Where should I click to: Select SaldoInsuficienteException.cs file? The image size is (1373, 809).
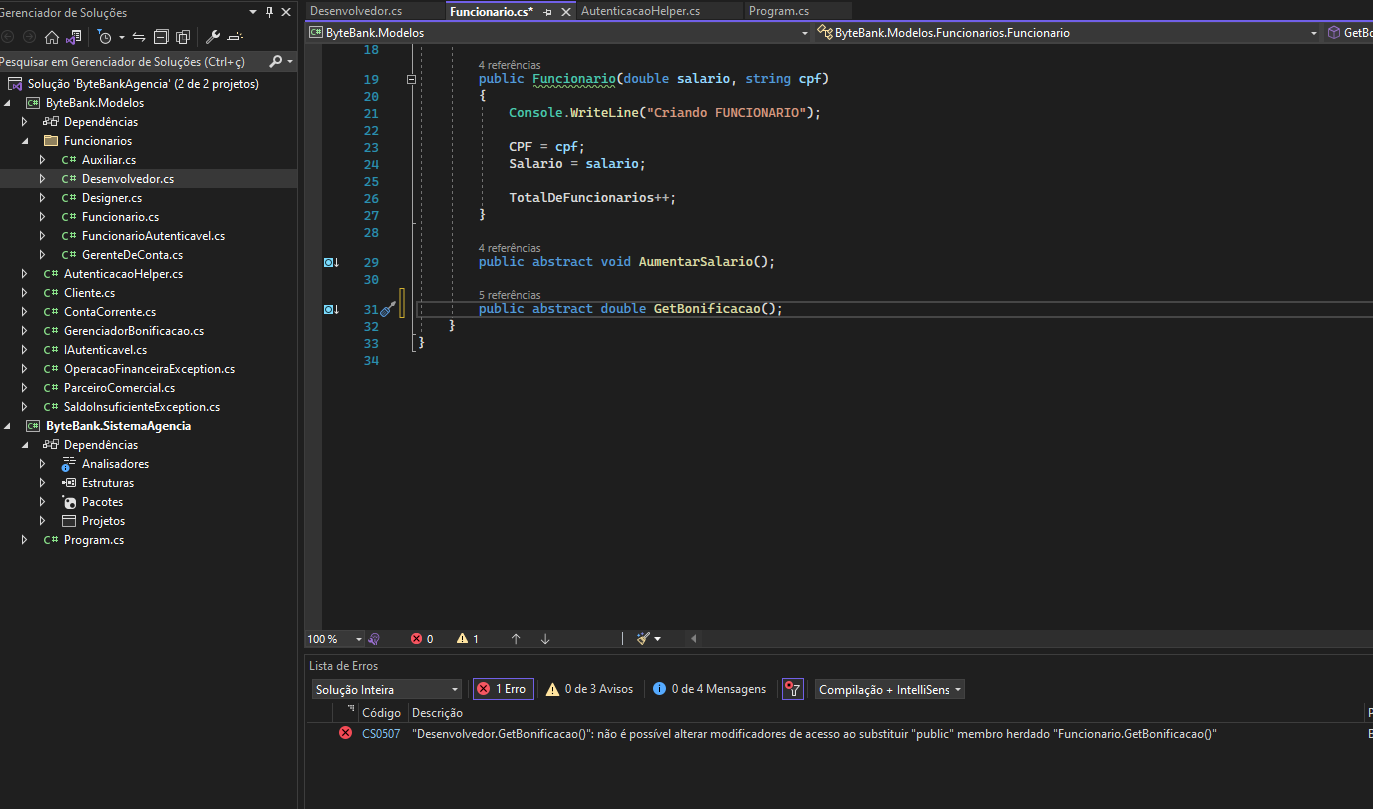(142, 407)
